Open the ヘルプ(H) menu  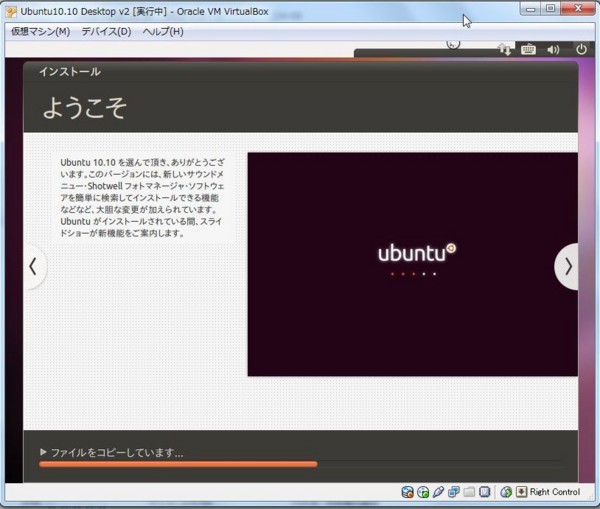(x=163, y=31)
